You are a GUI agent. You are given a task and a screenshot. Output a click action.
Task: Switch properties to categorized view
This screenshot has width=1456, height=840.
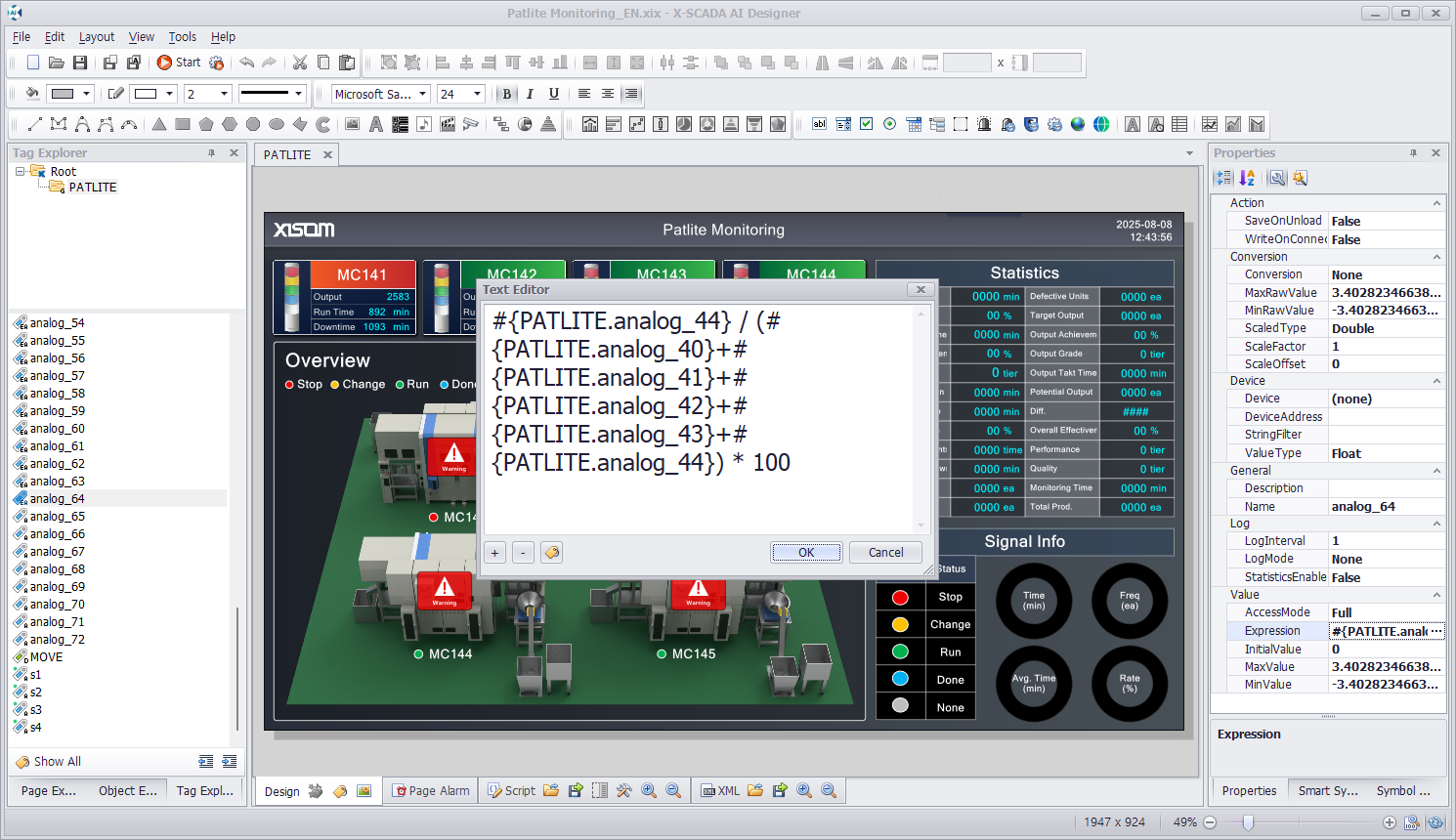coord(1223,178)
